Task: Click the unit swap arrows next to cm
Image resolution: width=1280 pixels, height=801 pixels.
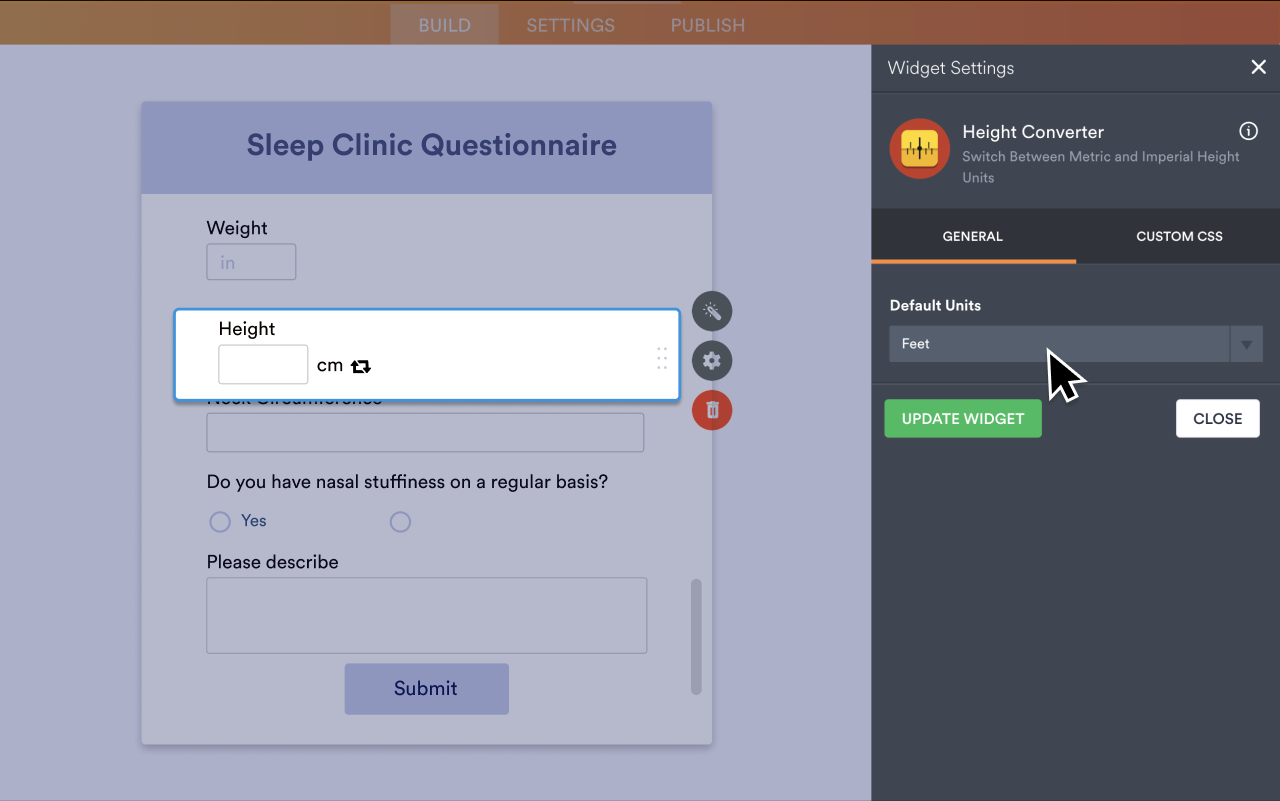Action: (360, 365)
